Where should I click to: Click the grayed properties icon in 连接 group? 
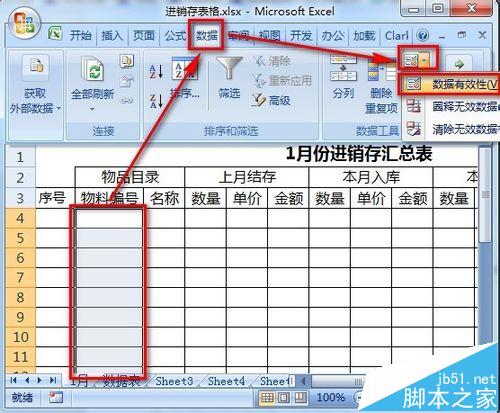click(127, 82)
